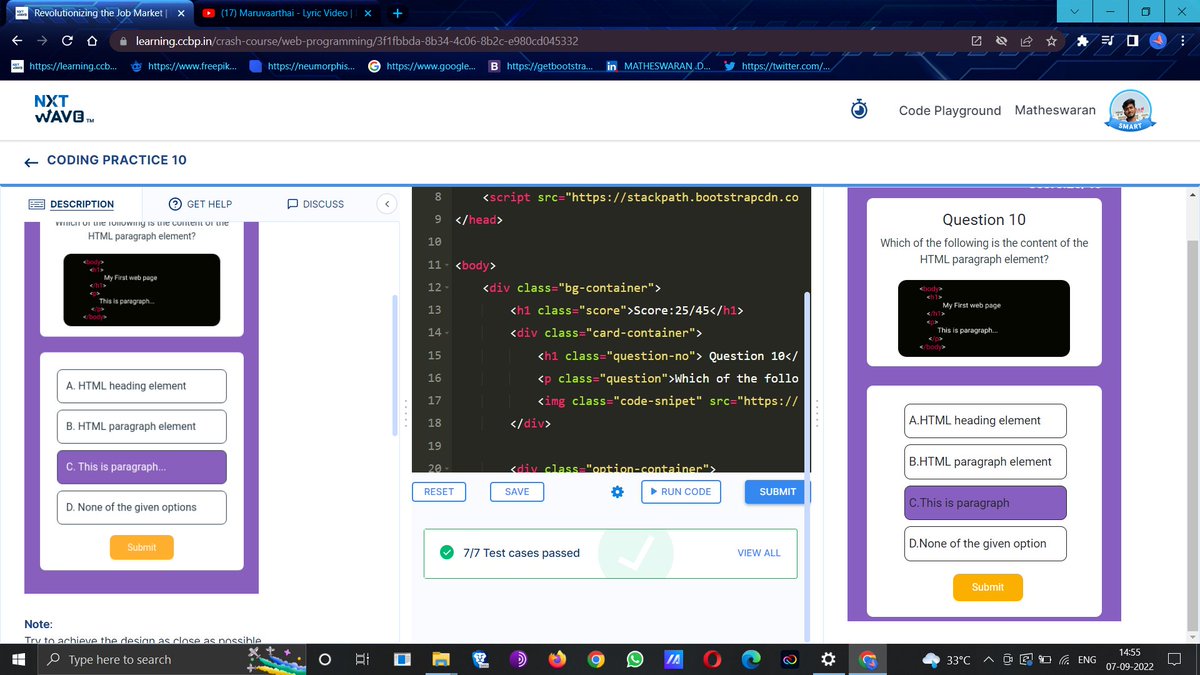Fold the option-container div at line 20
The width and height of the screenshot is (1200, 675).
pos(446,468)
